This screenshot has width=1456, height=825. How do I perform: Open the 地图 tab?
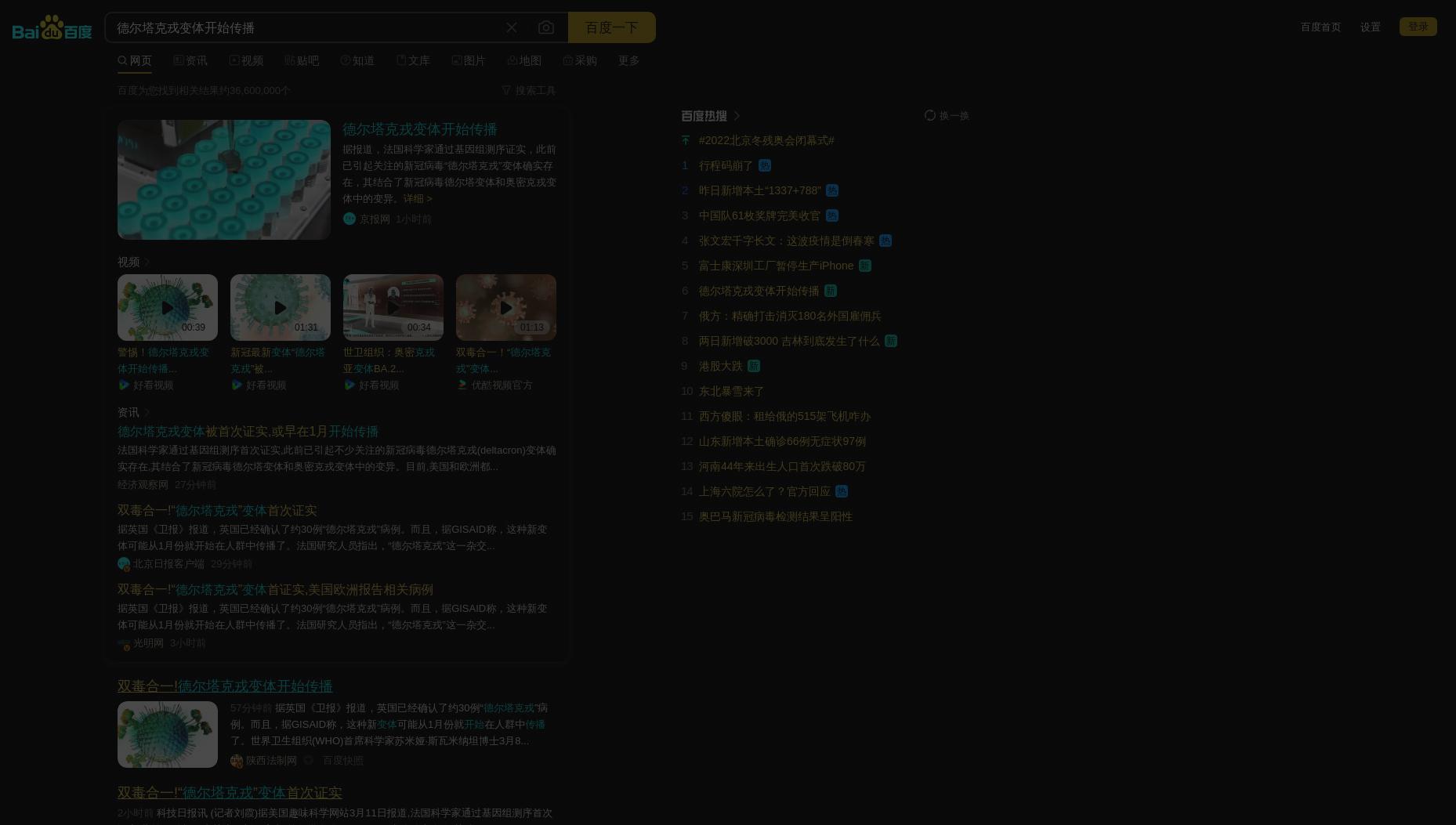coord(524,60)
